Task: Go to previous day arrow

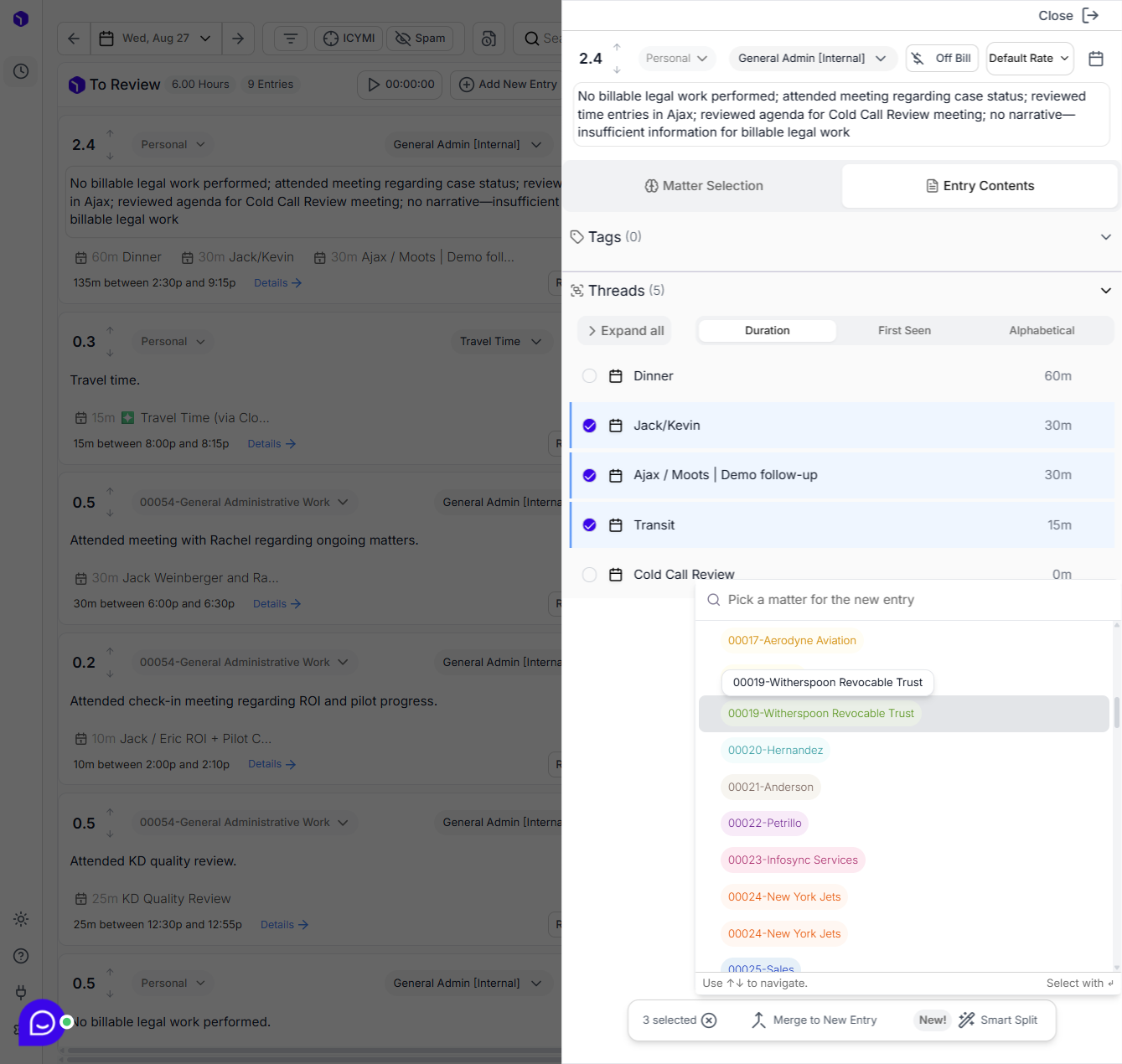Action: [74, 39]
